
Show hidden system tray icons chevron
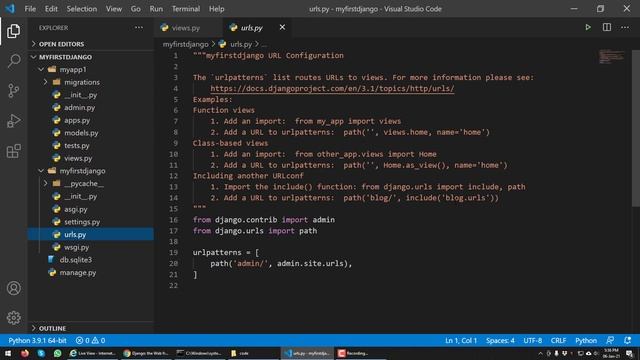(x=540, y=353)
